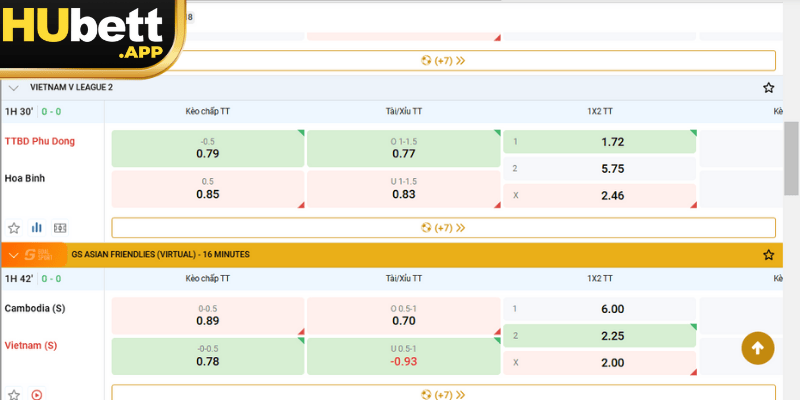Screen dimensions: 800x400
Task: Open TTBD Phu Dong team link
Action: pyautogui.click(x=40, y=141)
